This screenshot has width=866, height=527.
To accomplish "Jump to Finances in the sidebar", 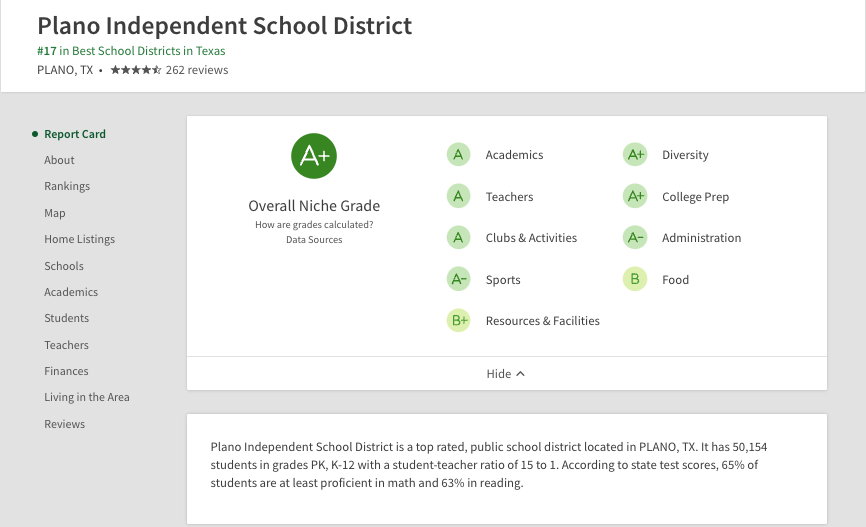I will point(66,371).
